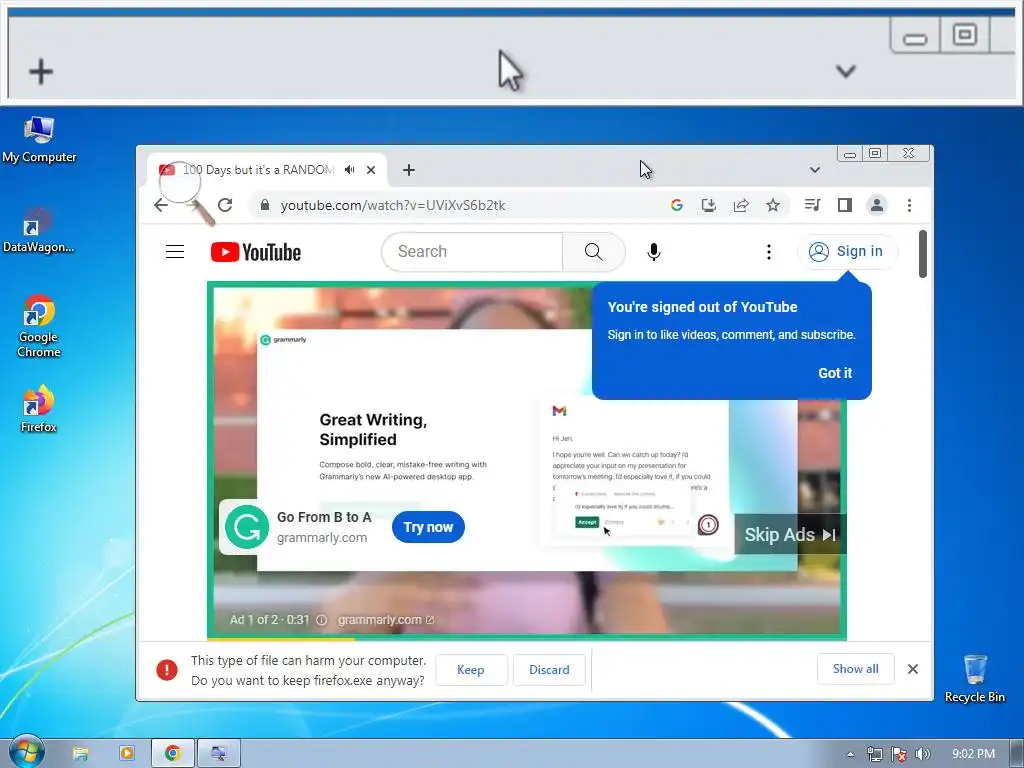Share this page using the share icon
Screen dimensions: 1024x768
tap(741, 205)
